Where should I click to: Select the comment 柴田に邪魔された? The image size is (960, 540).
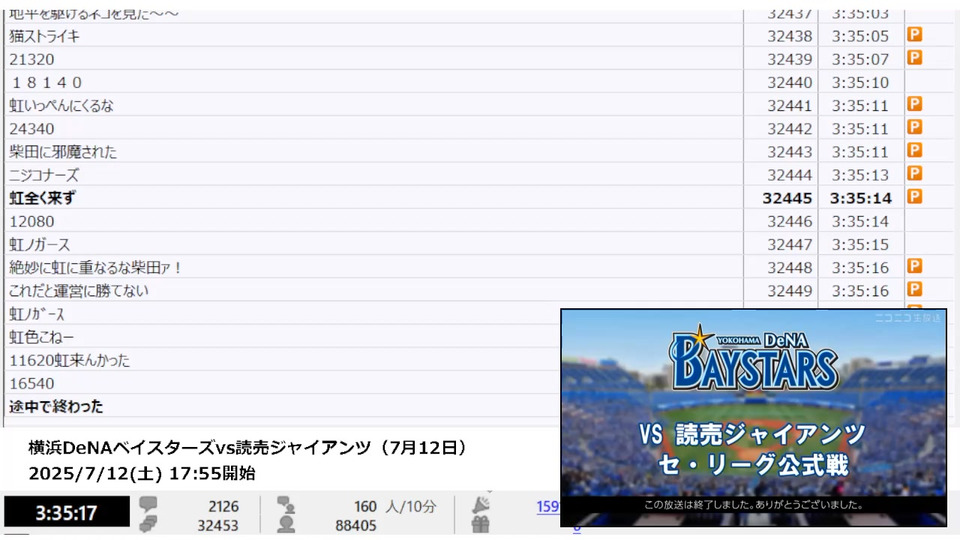(x=62, y=152)
